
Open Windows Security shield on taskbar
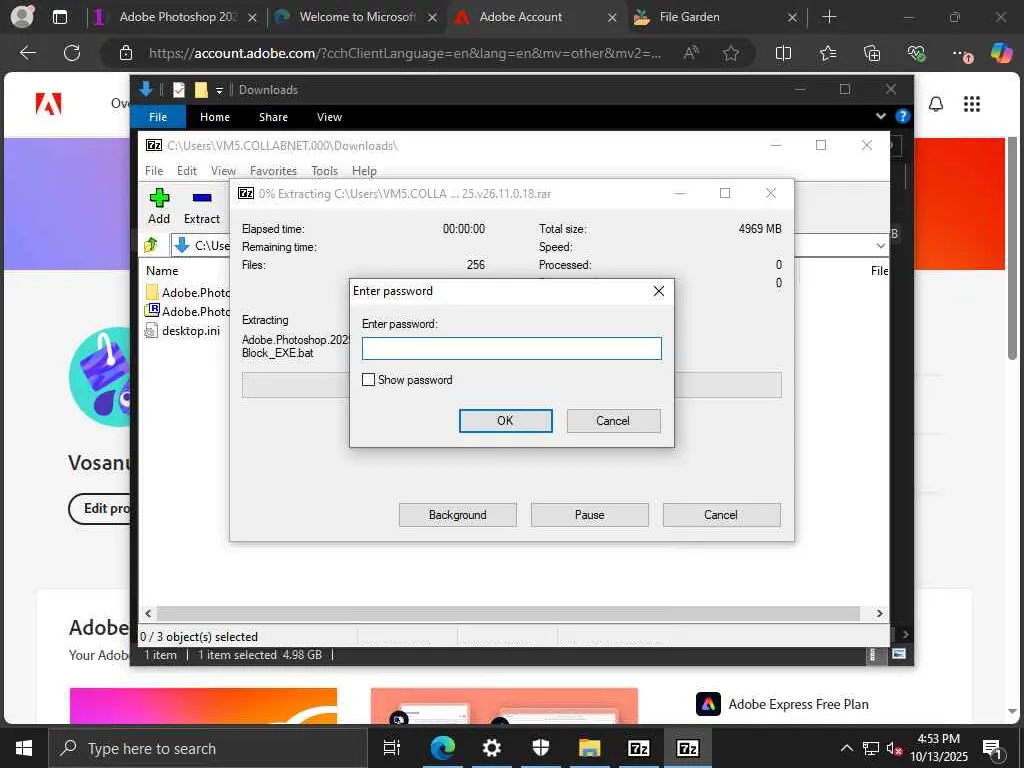click(540, 748)
